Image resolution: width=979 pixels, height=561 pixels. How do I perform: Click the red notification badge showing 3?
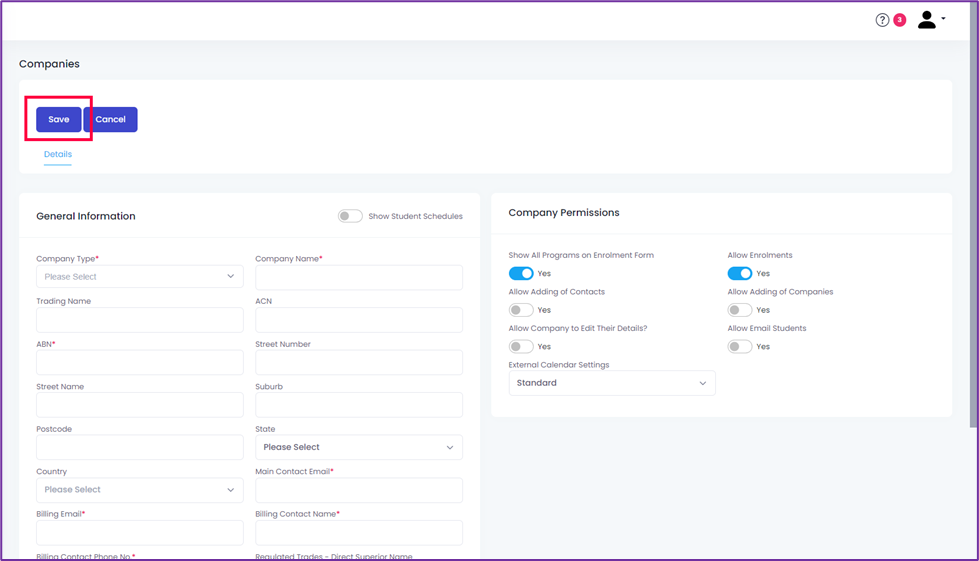[x=900, y=20]
